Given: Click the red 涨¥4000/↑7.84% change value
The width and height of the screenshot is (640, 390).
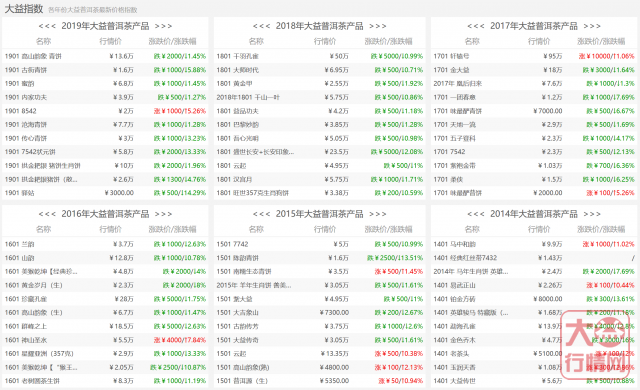Looking at the screenshot, I should [180, 340].
